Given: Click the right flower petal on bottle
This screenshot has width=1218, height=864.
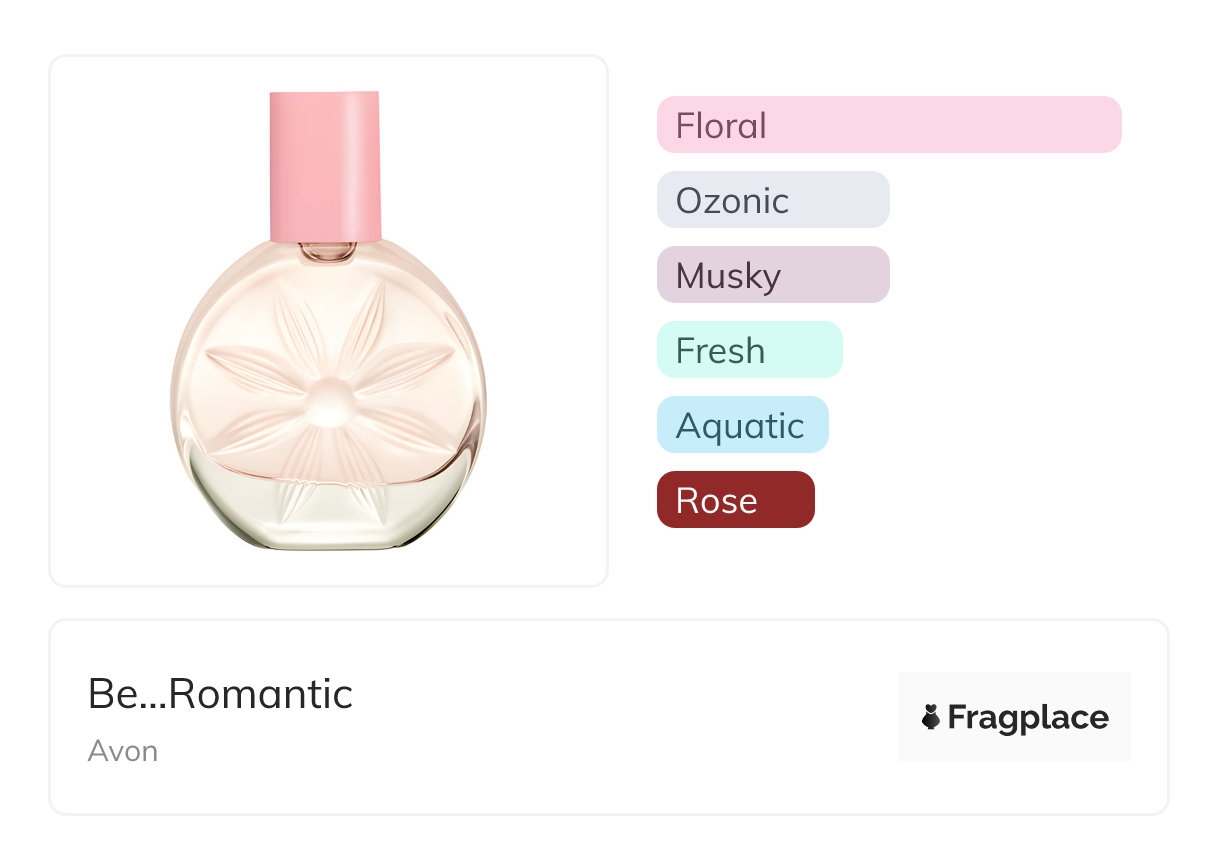Looking at the screenshot, I should click(405, 365).
